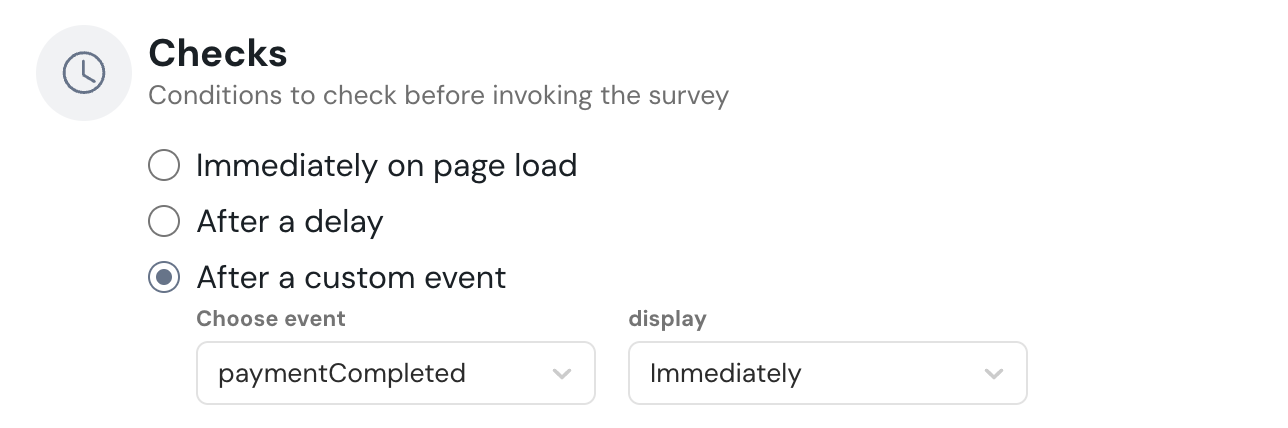Click the "After a delay" label text

[x=290, y=221]
